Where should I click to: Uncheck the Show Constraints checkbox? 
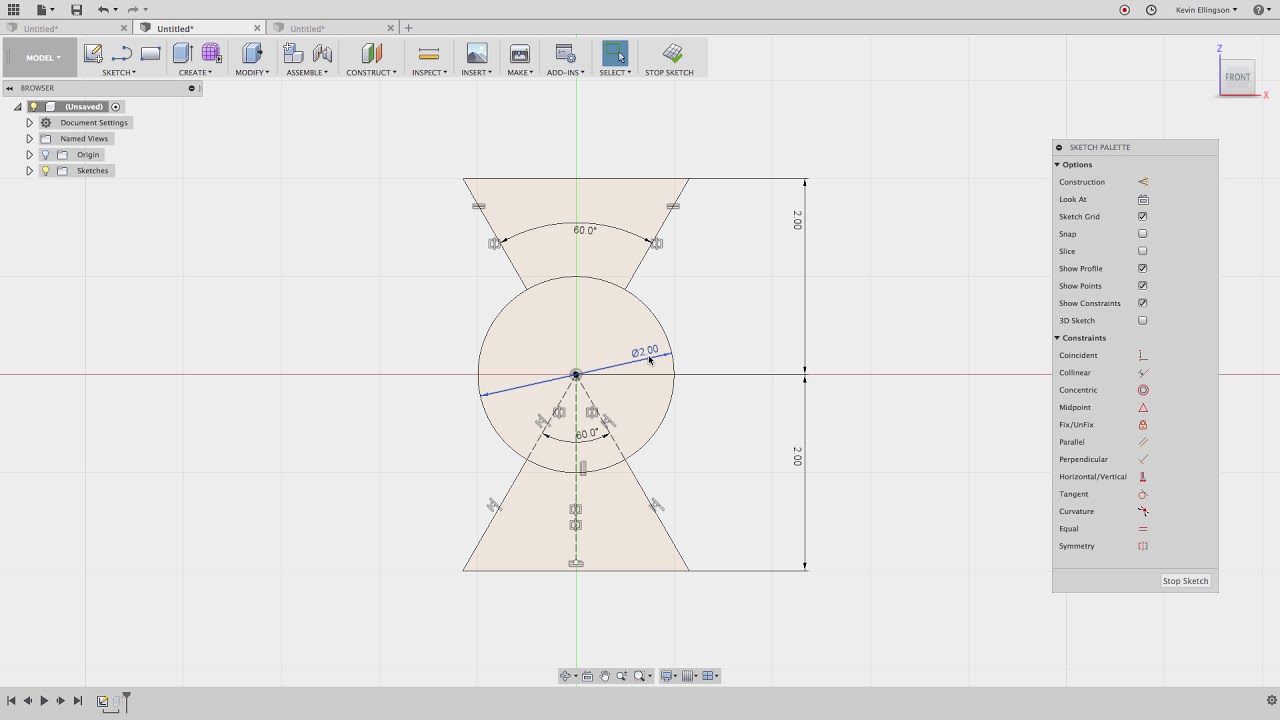[1142, 303]
